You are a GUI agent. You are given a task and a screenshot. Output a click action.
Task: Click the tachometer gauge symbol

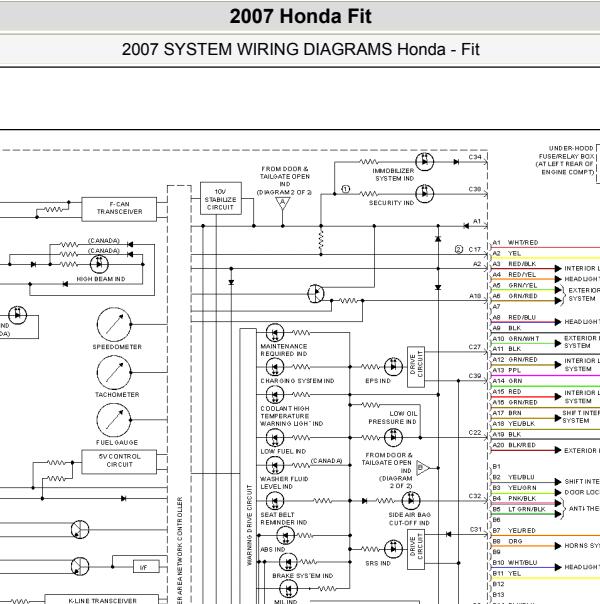(x=114, y=372)
